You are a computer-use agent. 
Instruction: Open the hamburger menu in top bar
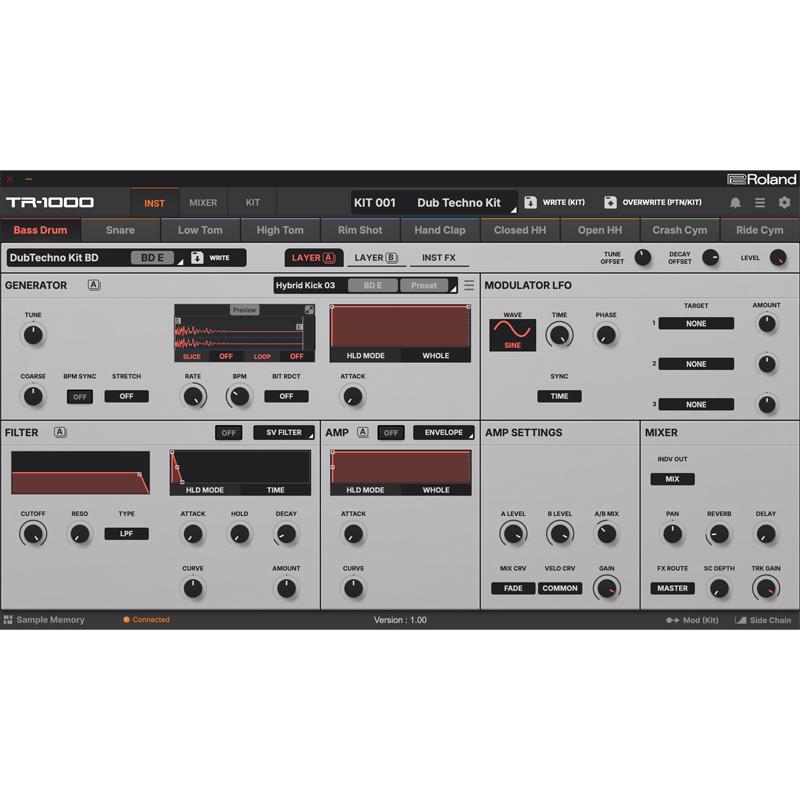tap(760, 203)
